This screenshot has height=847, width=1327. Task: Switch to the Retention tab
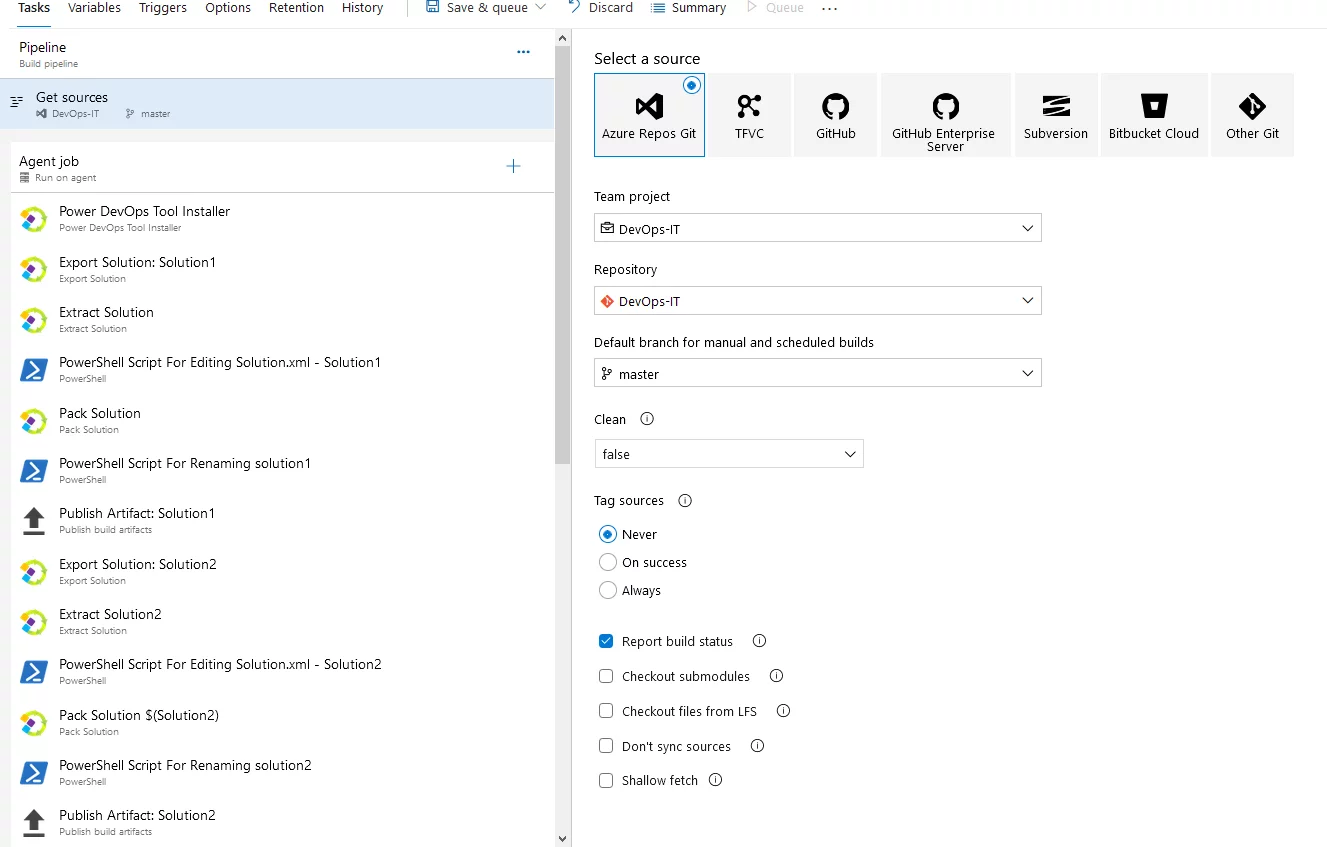[x=296, y=8]
